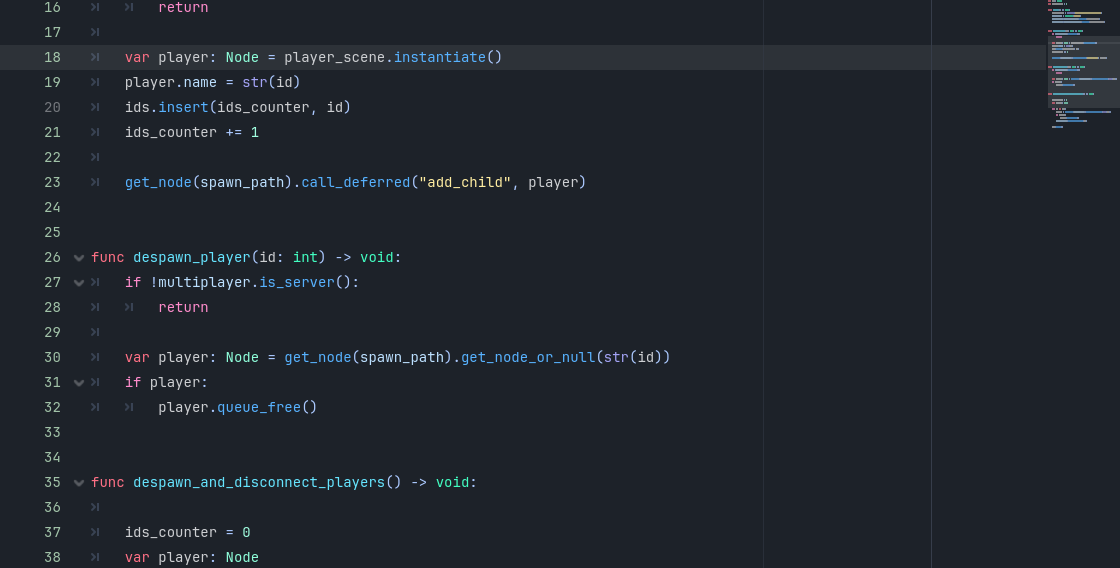The width and height of the screenshot is (1120, 568).
Task: Place cursor on the instantiate method call
Action: (x=439, y=57)
